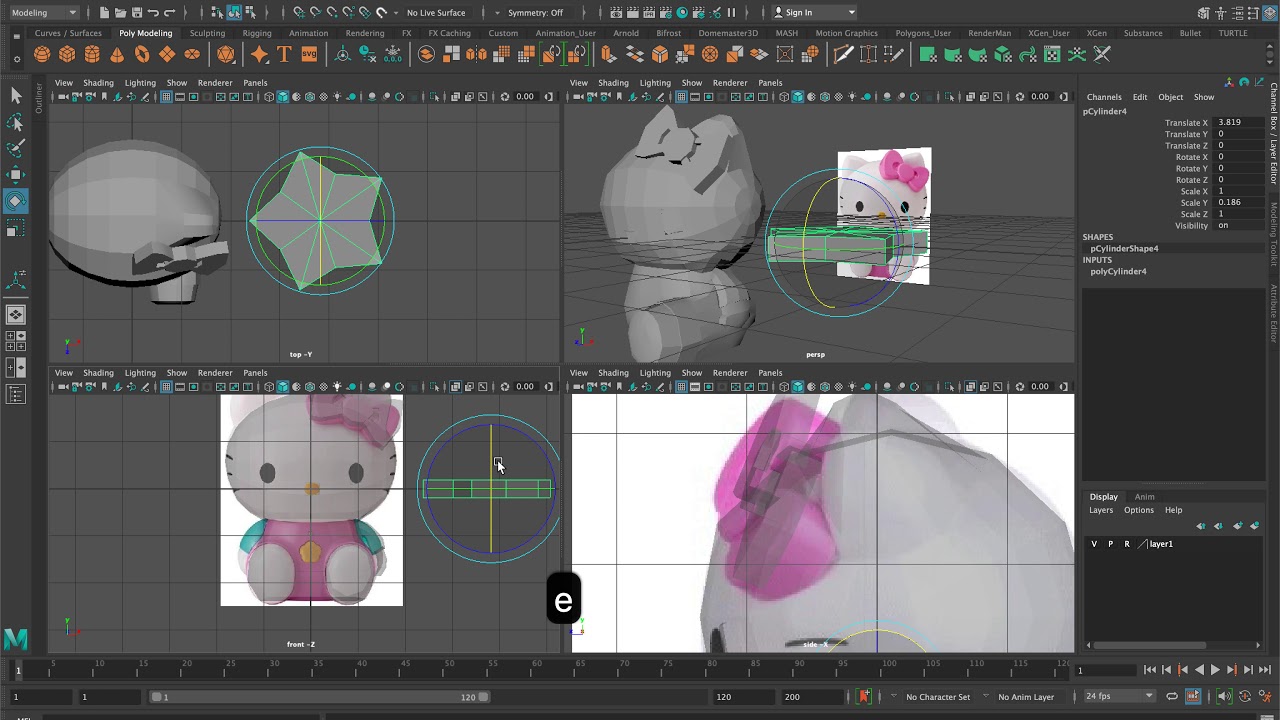
Task: Create a polygon cone from the shelf
Action: (x=117, y=54)
